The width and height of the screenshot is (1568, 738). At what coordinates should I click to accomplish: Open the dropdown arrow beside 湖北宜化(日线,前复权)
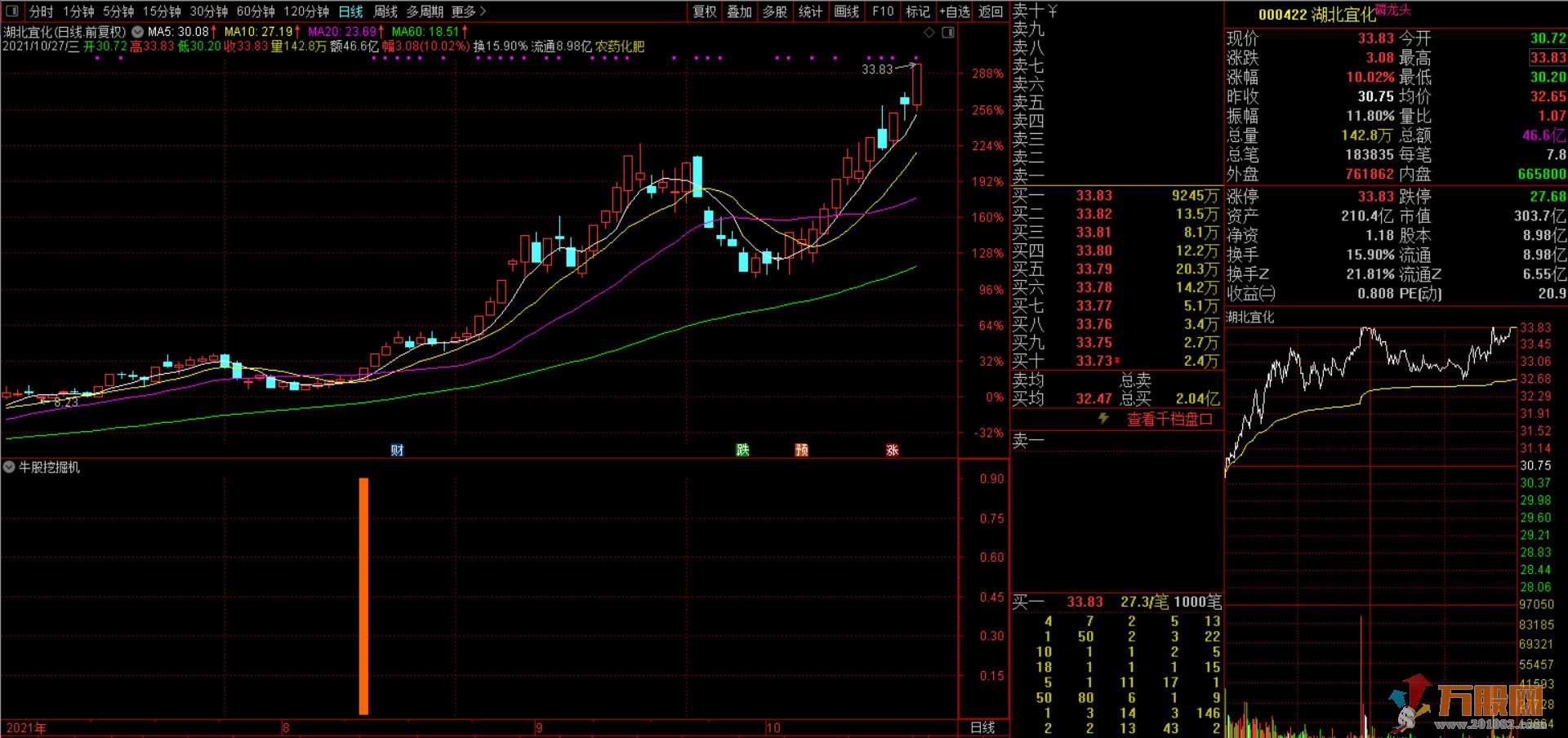click(x=137, y=32)
